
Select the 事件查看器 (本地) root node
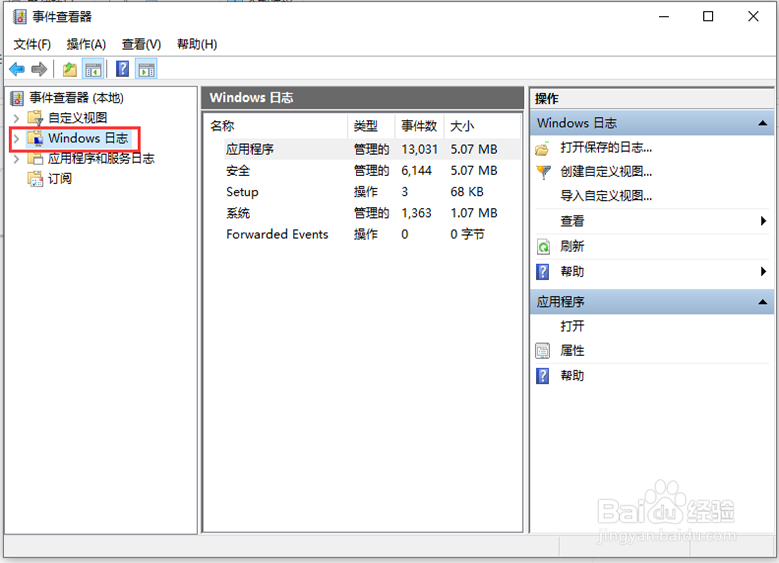click(77, 98)
